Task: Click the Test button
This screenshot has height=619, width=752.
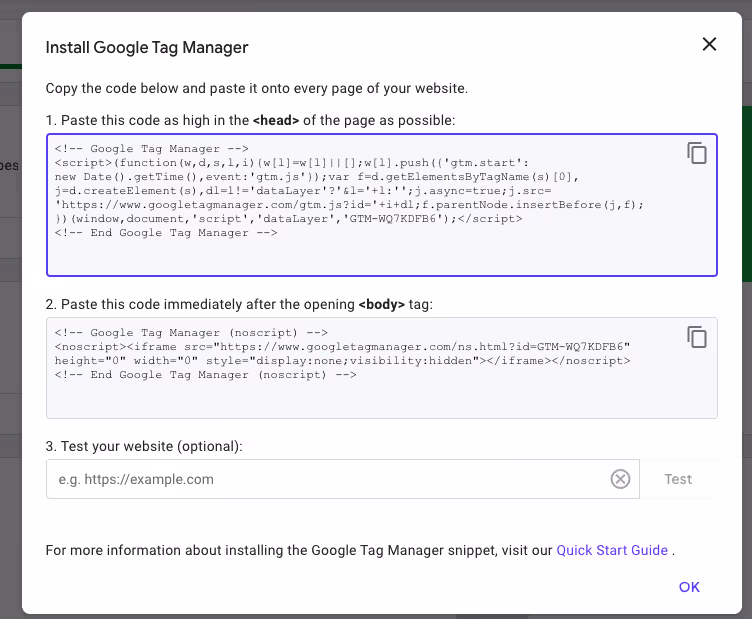Action: [x=678, y=479]
